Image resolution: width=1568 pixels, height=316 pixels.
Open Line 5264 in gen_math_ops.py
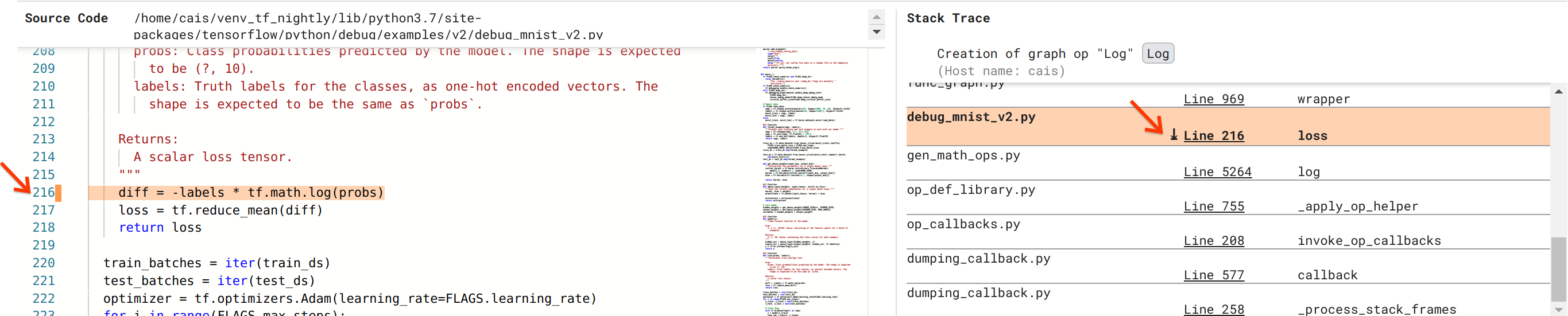pyautogui.click(x=1217, y=172)
